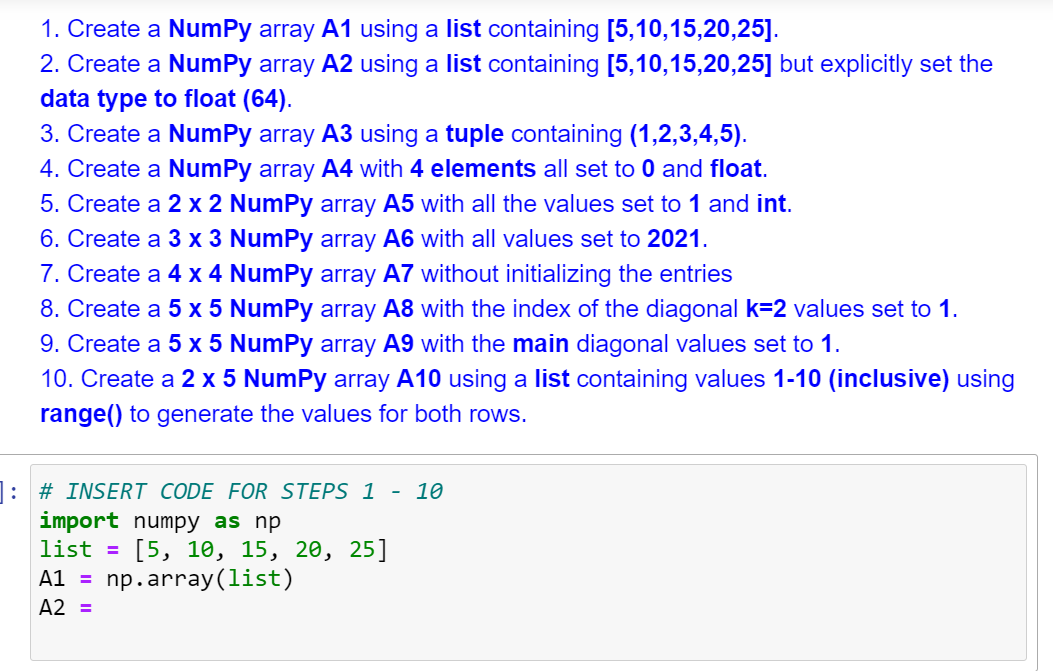The width and height of the screenshot is (1053, 671).
Task: Click 'data type to float (64)' text
Action: 166,99
